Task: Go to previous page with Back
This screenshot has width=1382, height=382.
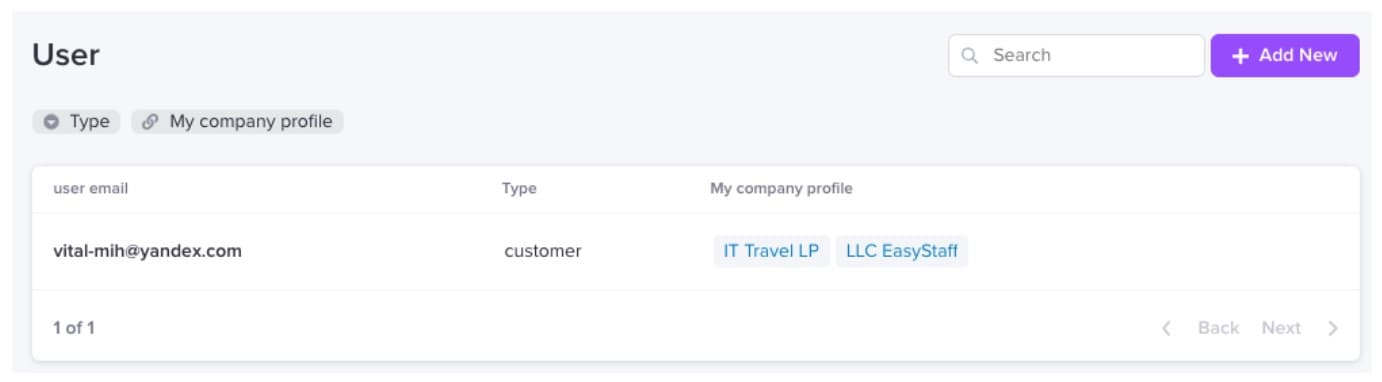Action: click(1218, 328)
